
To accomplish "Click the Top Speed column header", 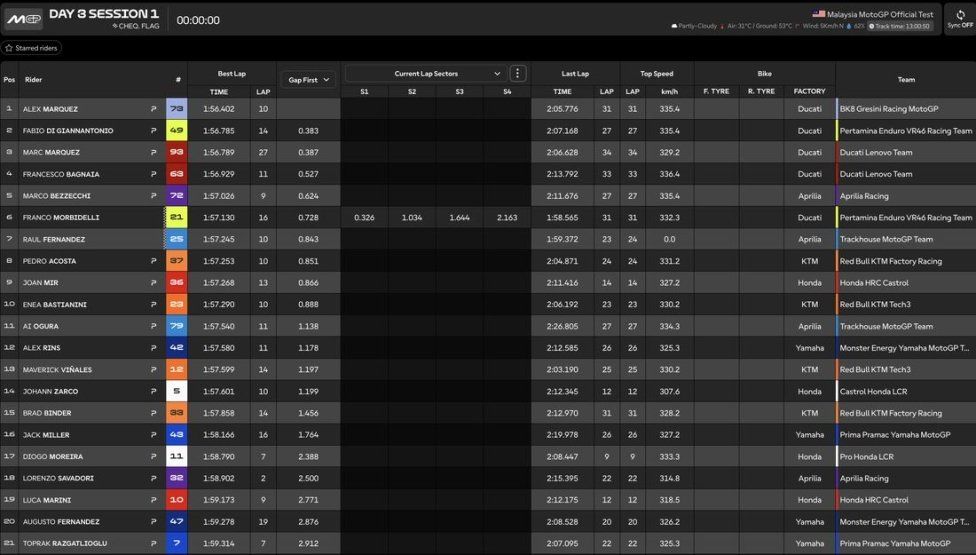I will pyautogui.click(x=657, y=73).
